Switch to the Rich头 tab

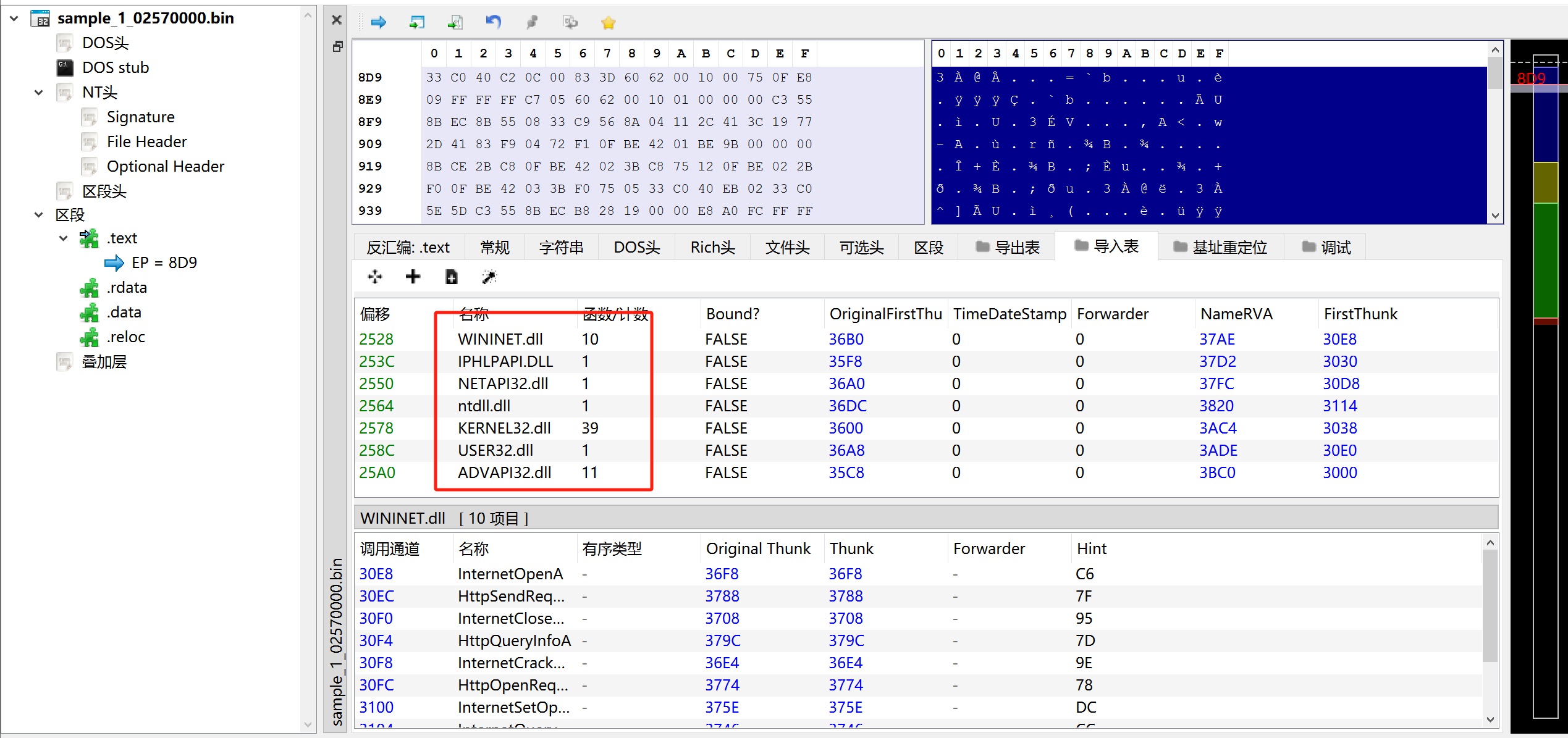(x=713, y=248)
